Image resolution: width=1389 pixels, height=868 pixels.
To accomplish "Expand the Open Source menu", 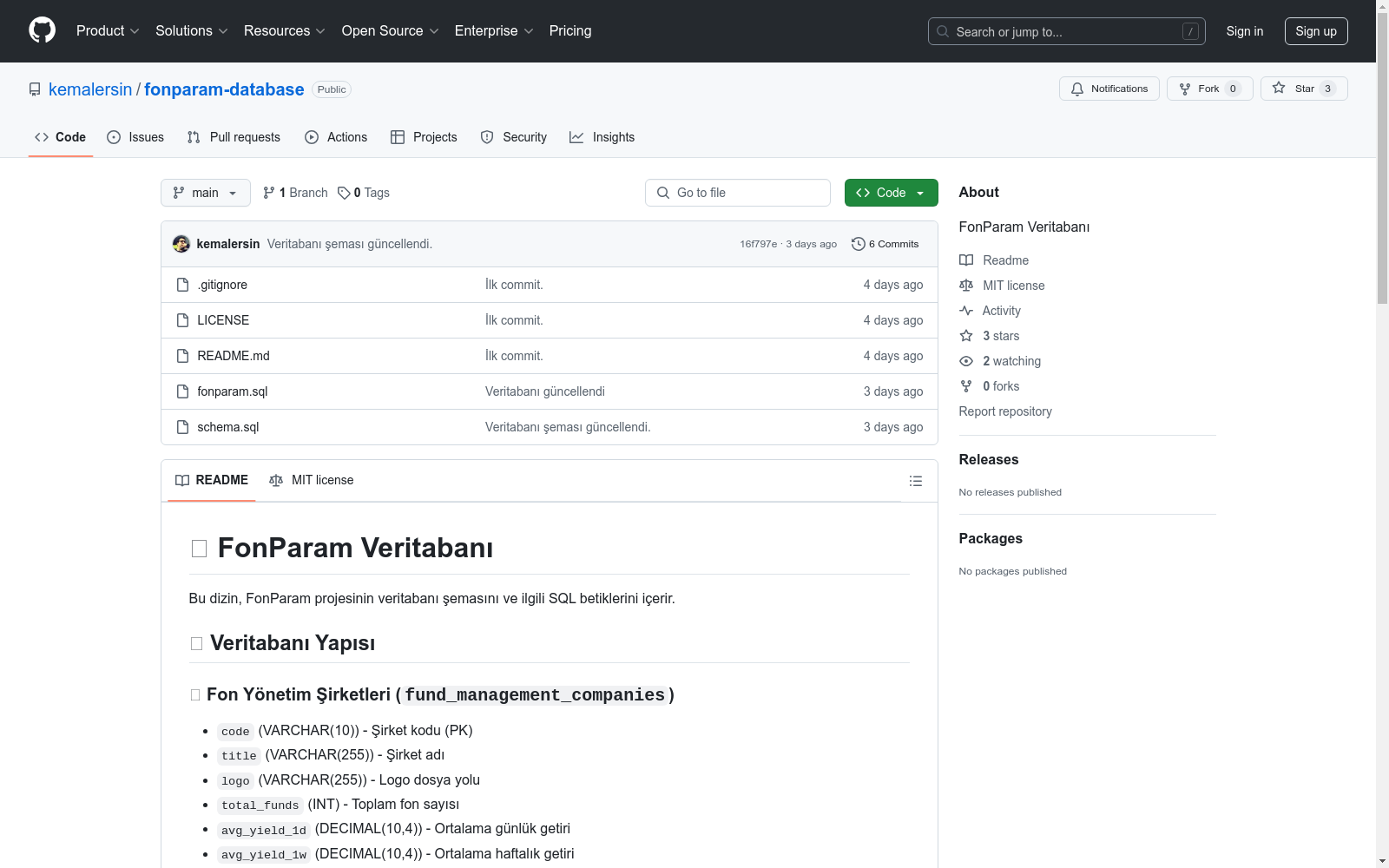I will pyautogui.click(x=391, y=30).
